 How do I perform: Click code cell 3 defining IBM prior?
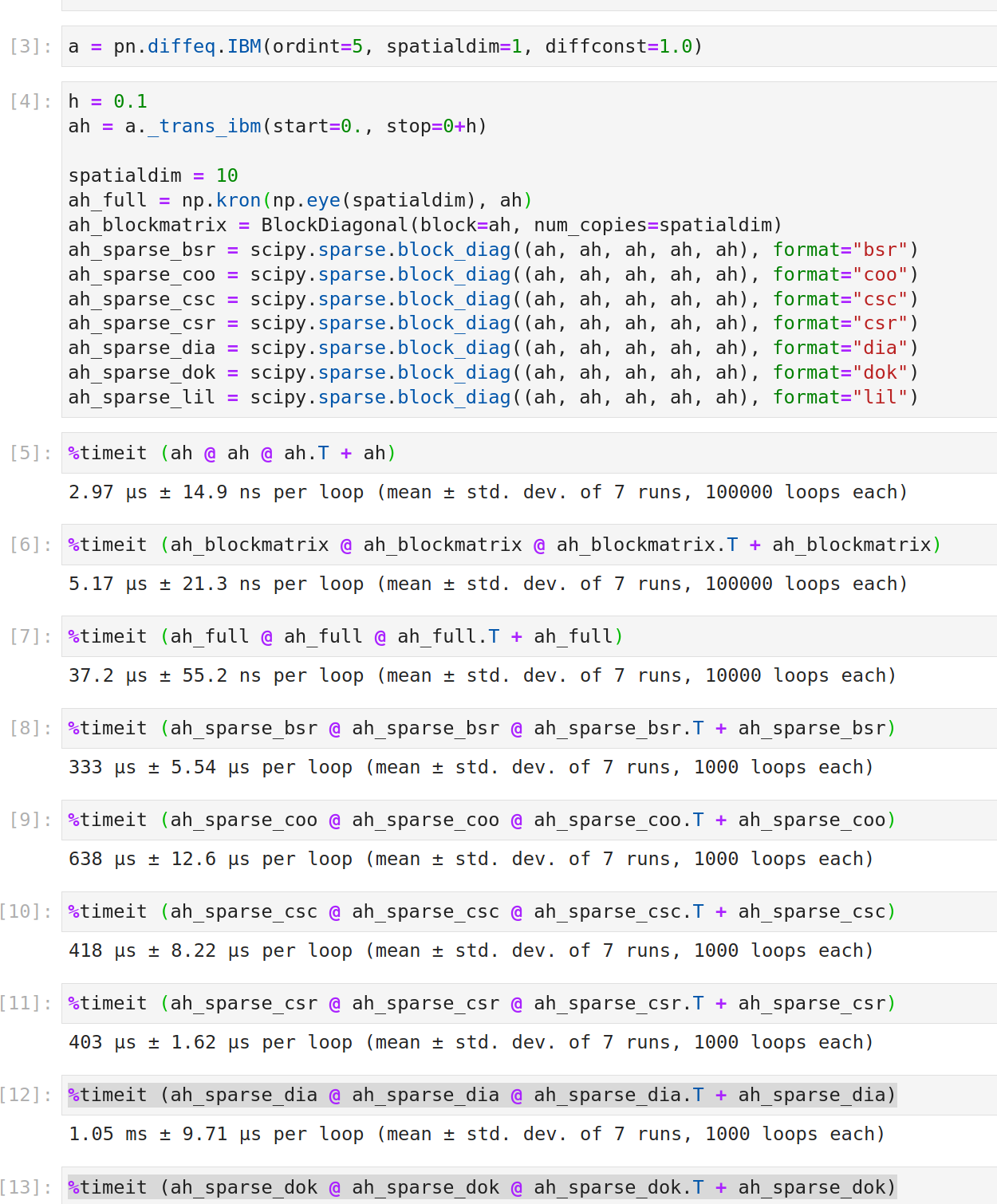529,46
